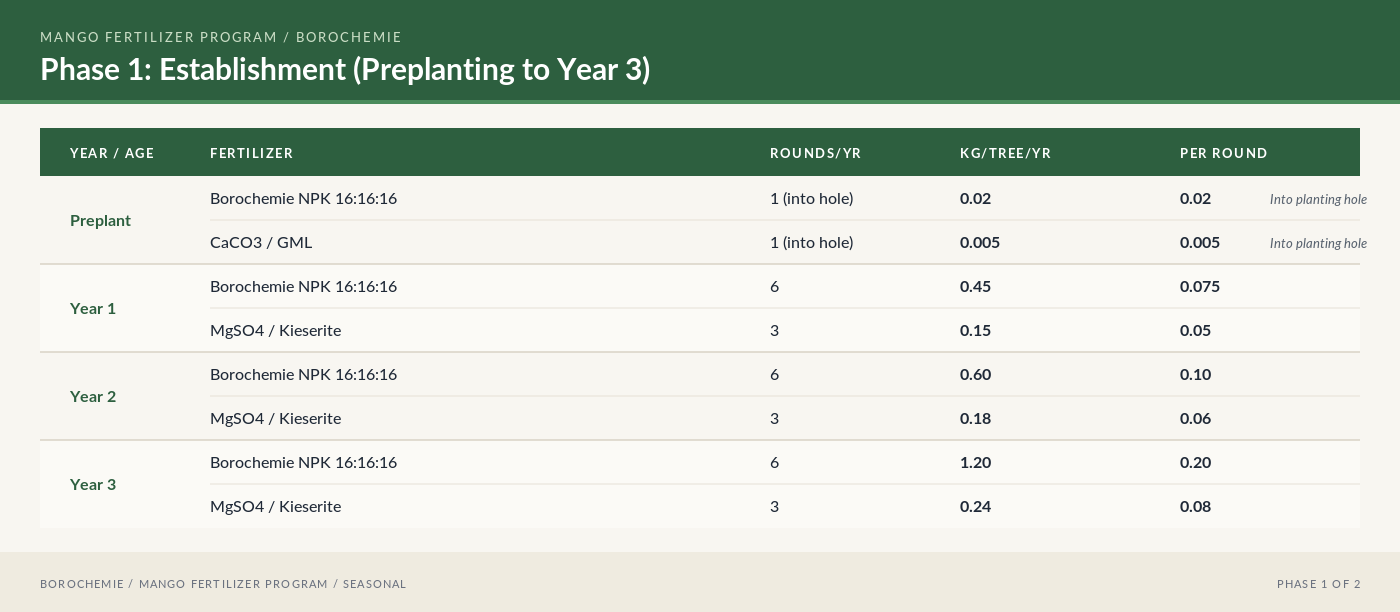Screen dimensions: 1400x612
Task: Click the PER ROUND column header
Action: (x=1224, y=153)
